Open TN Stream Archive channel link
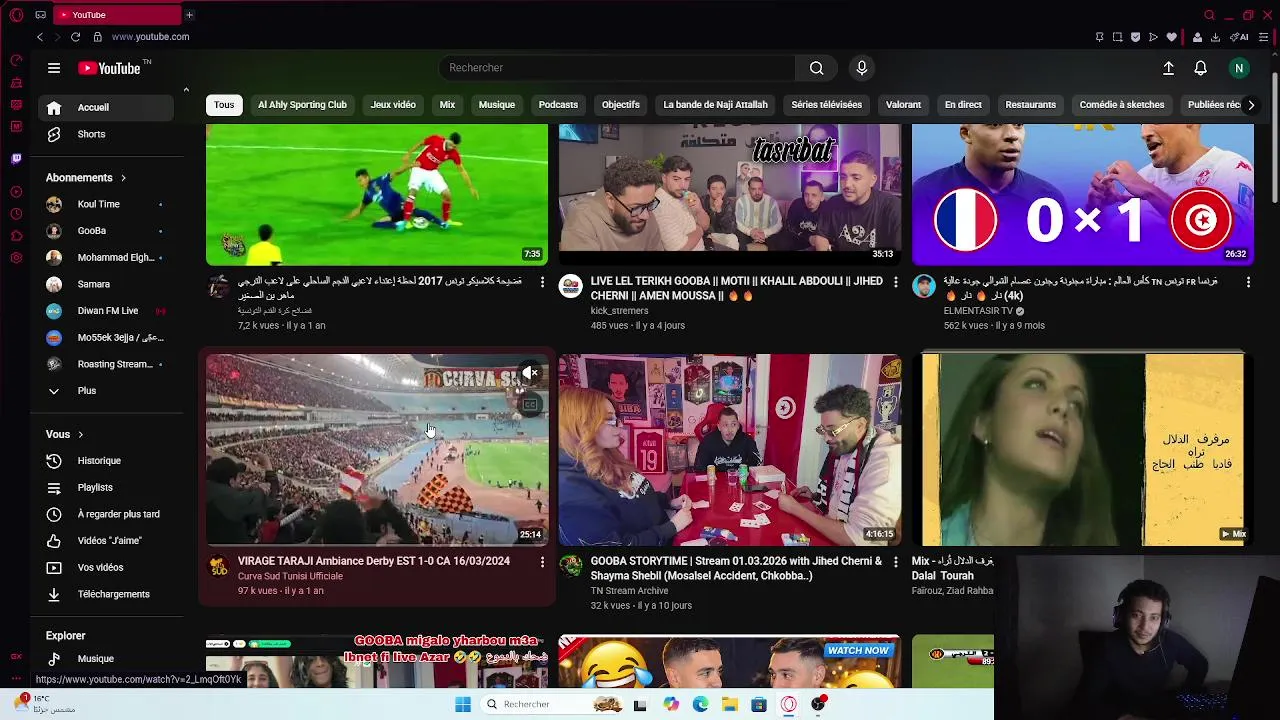The height and width of the screenshot is (720, 1280). (629, 591)
